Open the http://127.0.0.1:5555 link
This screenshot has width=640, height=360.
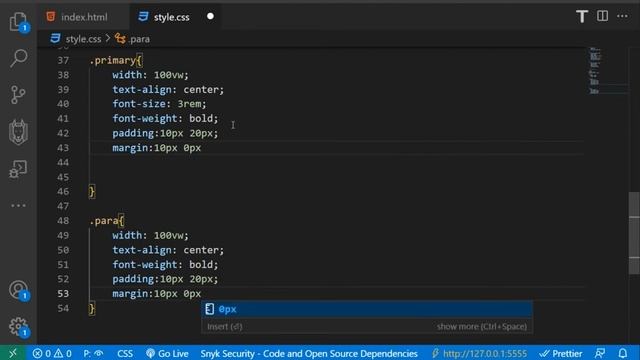(480, 353)
